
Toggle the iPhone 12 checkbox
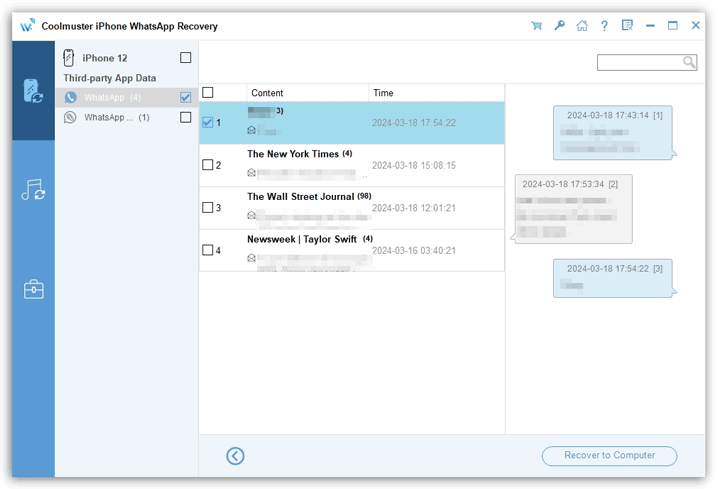point(185,58)
